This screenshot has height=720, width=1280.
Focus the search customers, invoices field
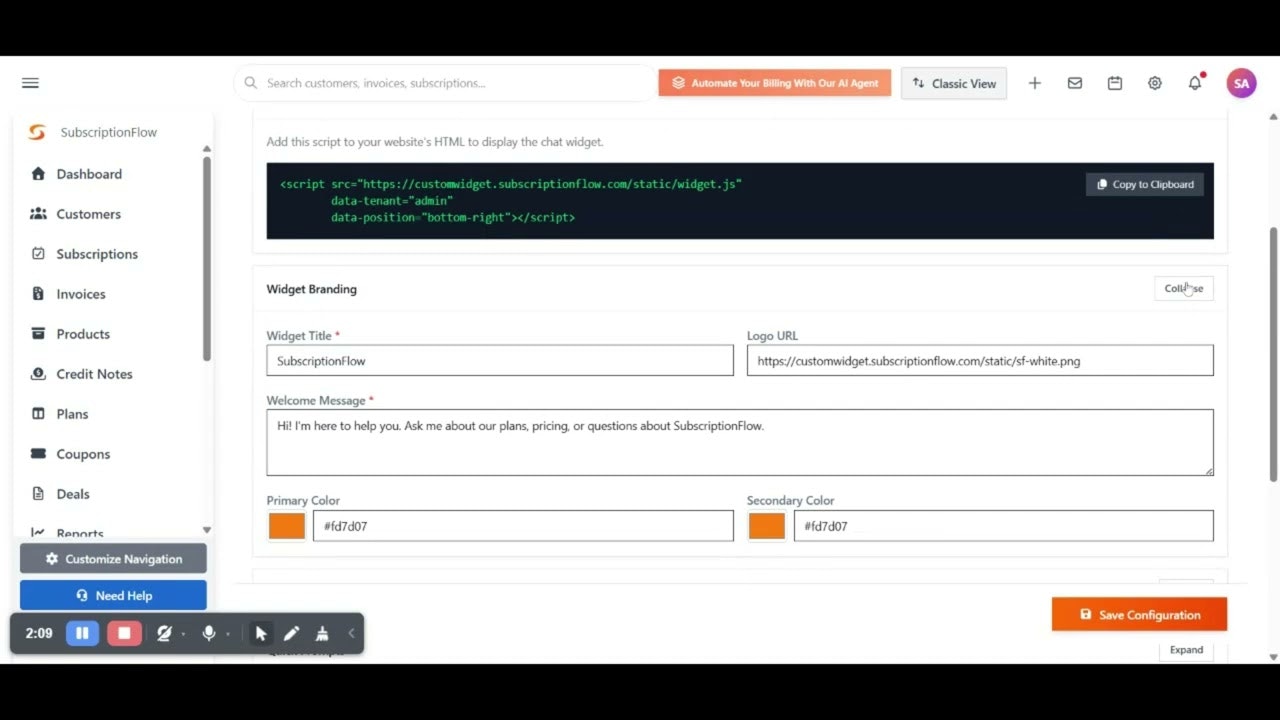[x=445, y=83]
